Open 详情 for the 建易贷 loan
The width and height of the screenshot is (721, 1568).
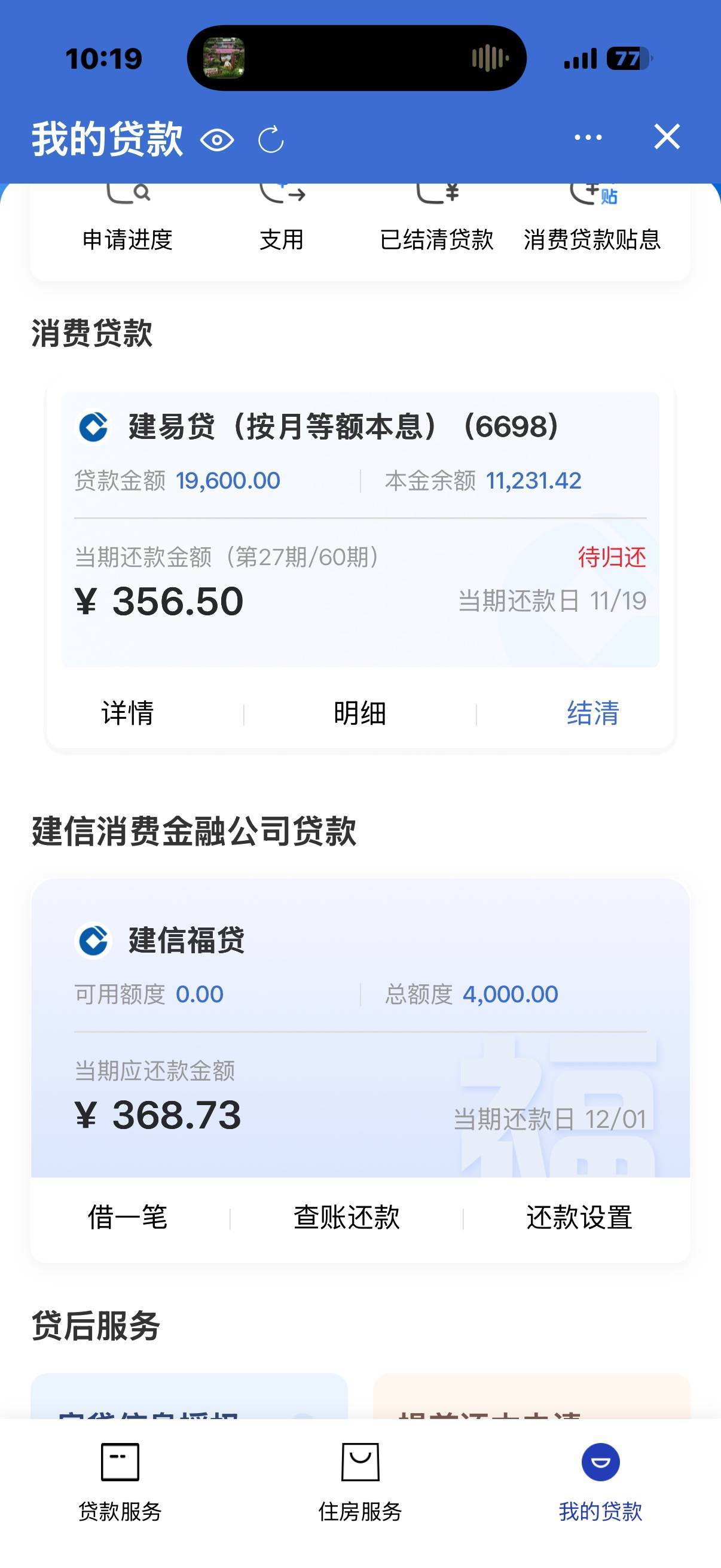pyautogui.click(x=127, y=713)
